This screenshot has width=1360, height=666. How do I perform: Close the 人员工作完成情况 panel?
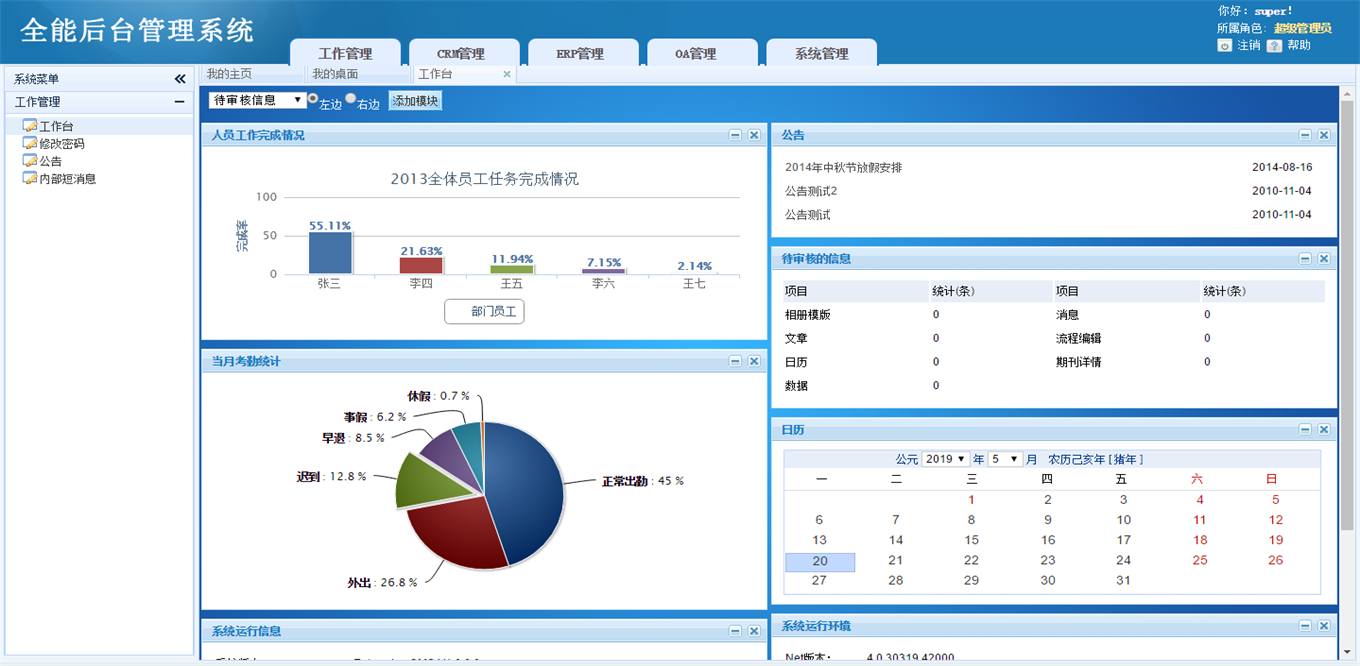click(754, 135)
